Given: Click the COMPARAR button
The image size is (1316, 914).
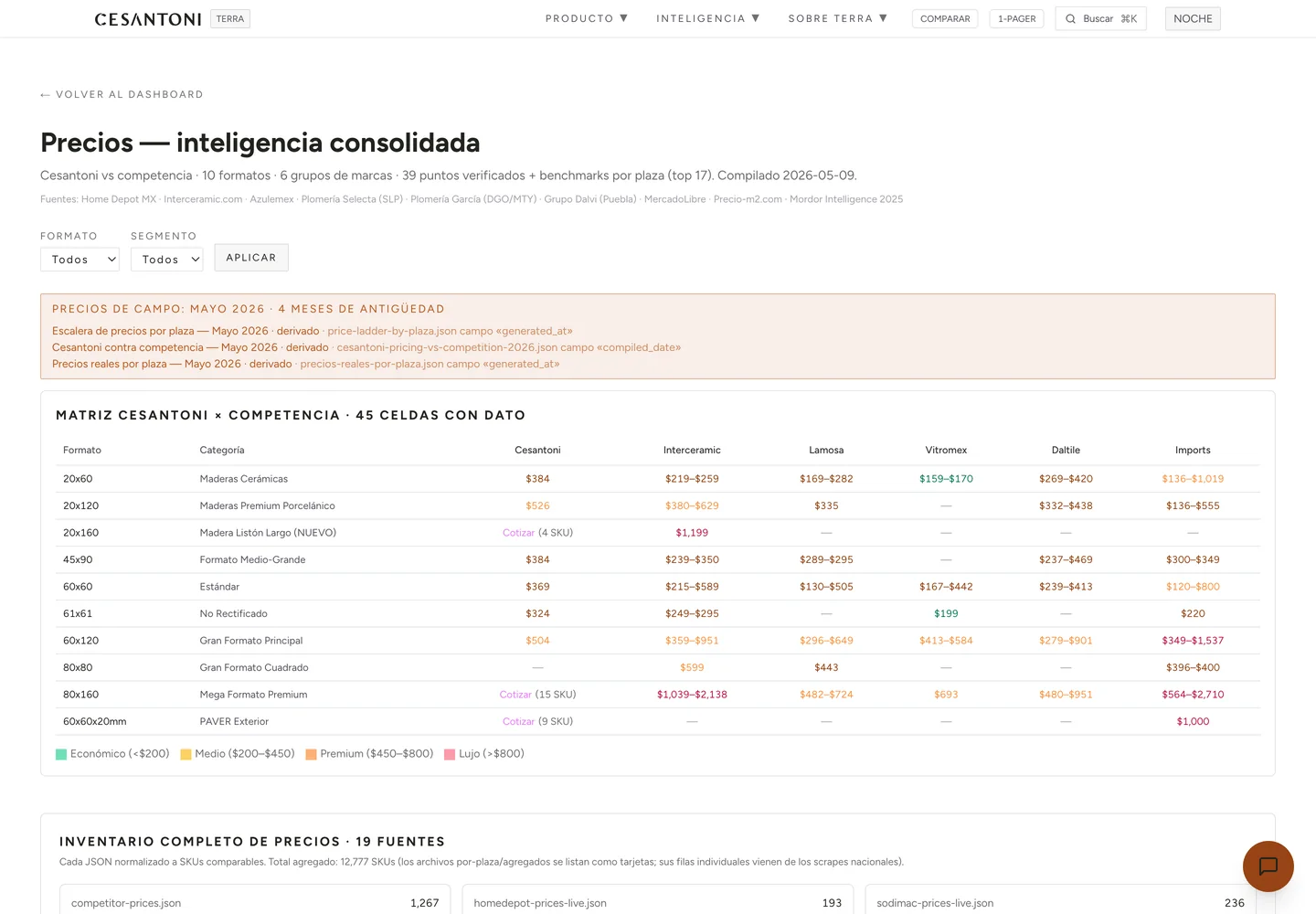Looking at the screenshot, I should (x=945, y=19).
